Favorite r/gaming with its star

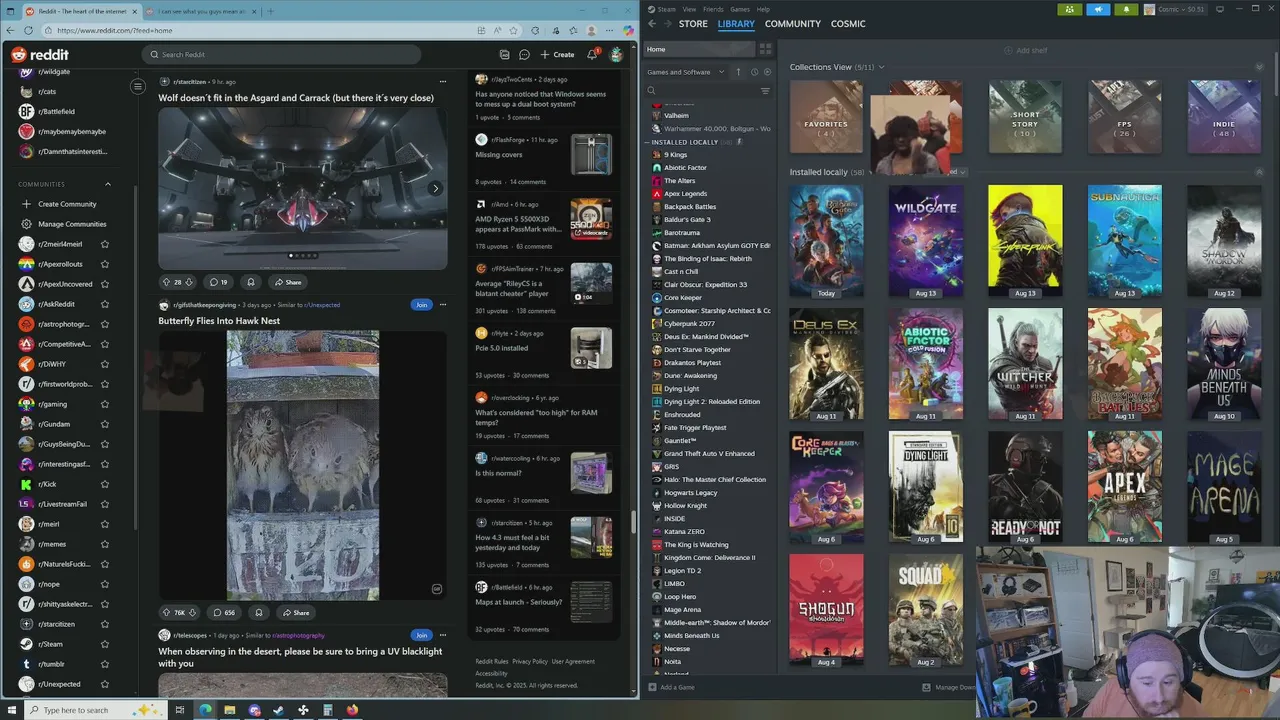105,404
